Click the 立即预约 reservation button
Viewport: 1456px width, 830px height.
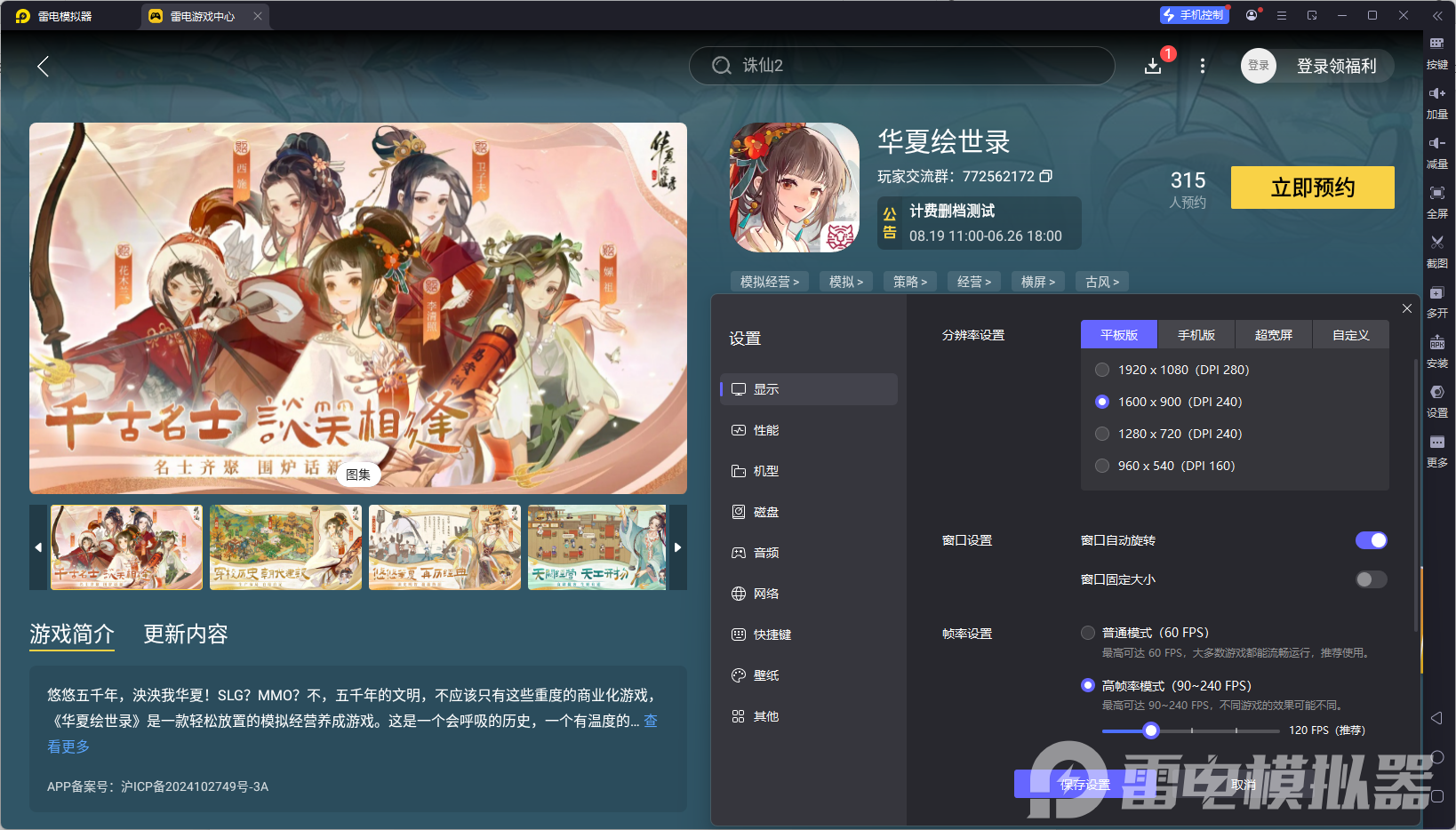click(x=1312, y=188)
